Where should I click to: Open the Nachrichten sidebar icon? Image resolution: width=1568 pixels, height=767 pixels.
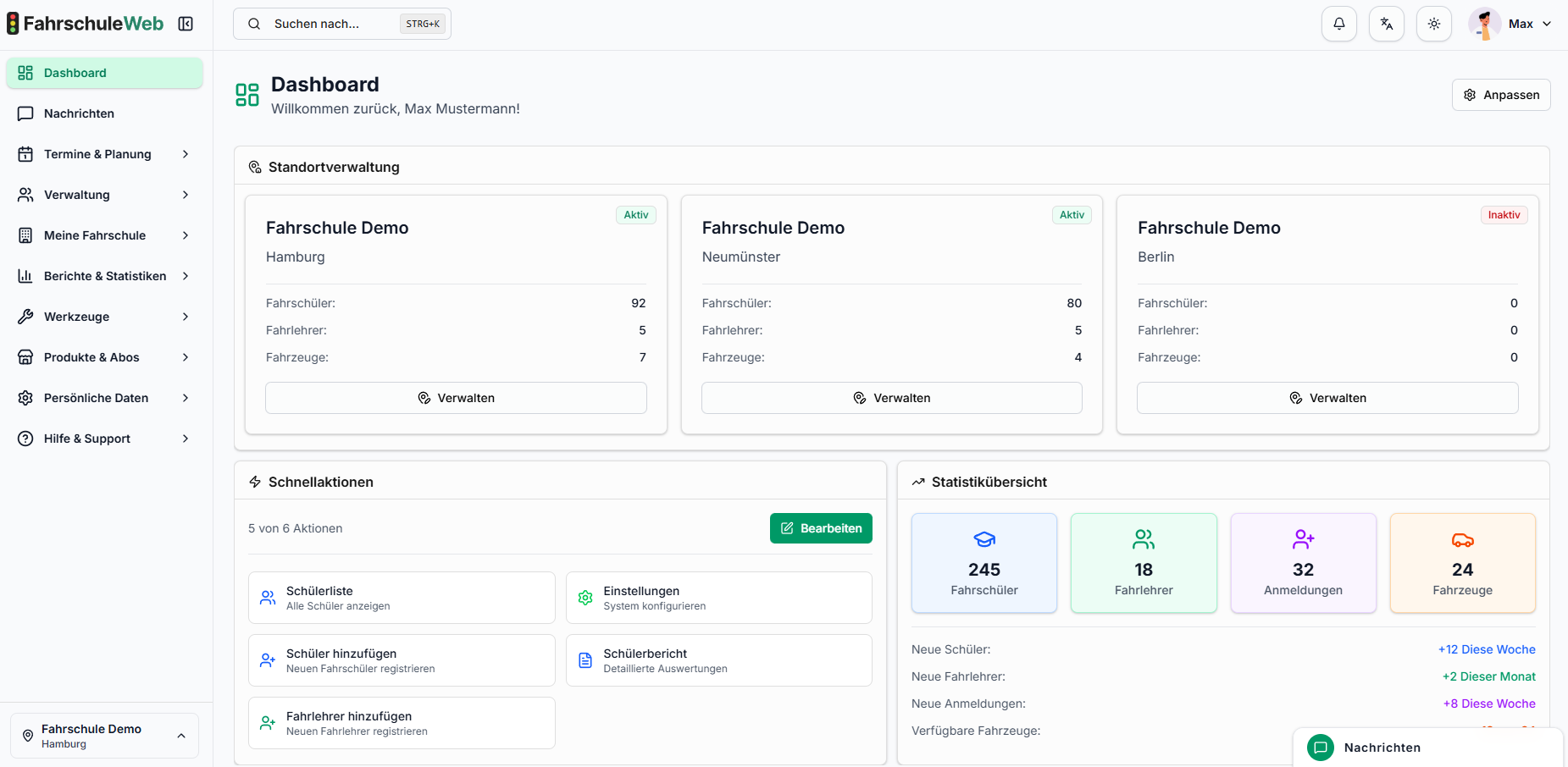(x=25, y=113)
